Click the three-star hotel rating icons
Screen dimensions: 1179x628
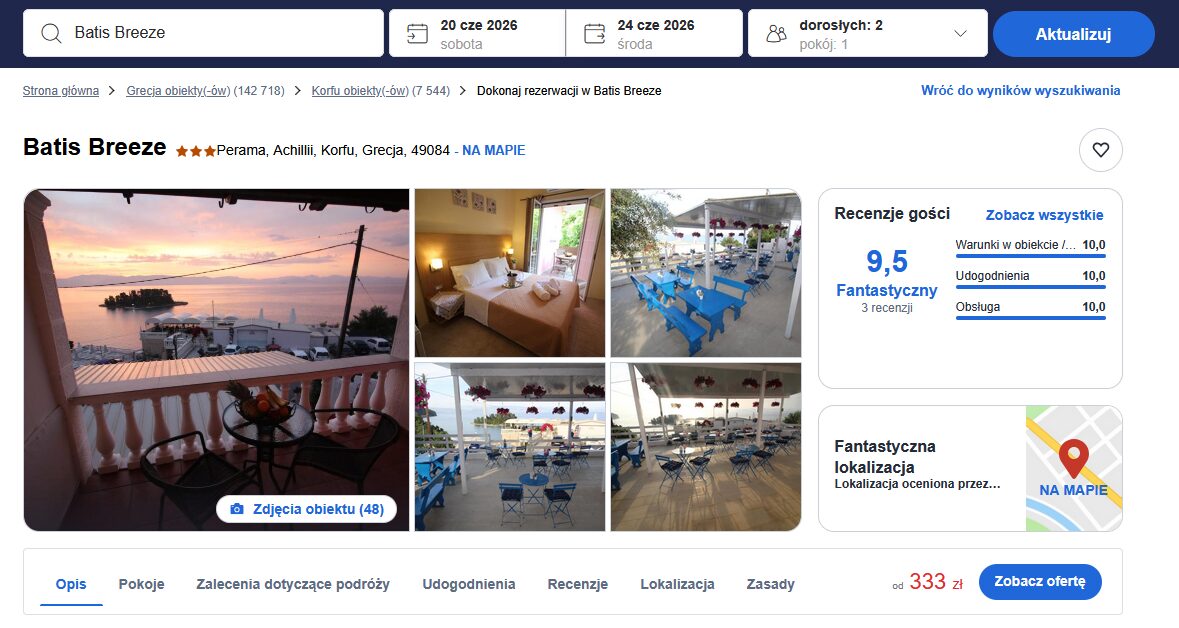[x=195, y=151]
